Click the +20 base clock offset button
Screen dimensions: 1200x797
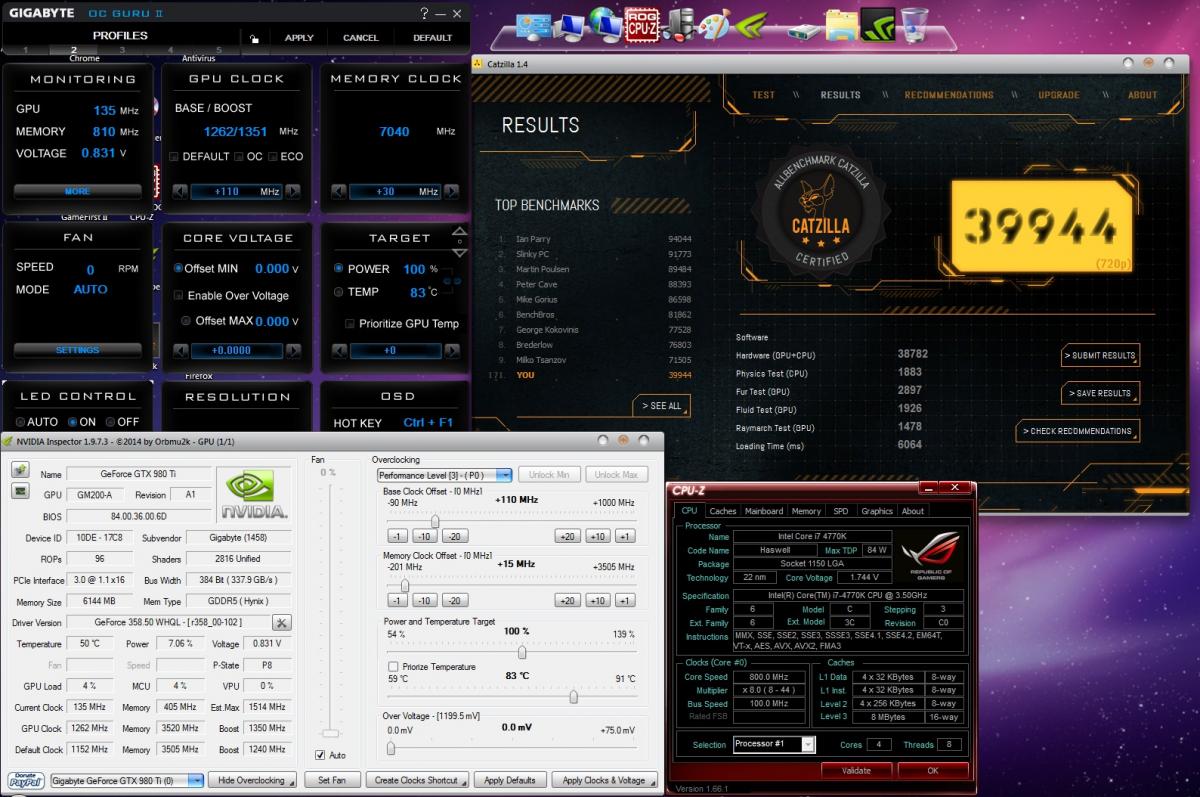pos(567,536)
